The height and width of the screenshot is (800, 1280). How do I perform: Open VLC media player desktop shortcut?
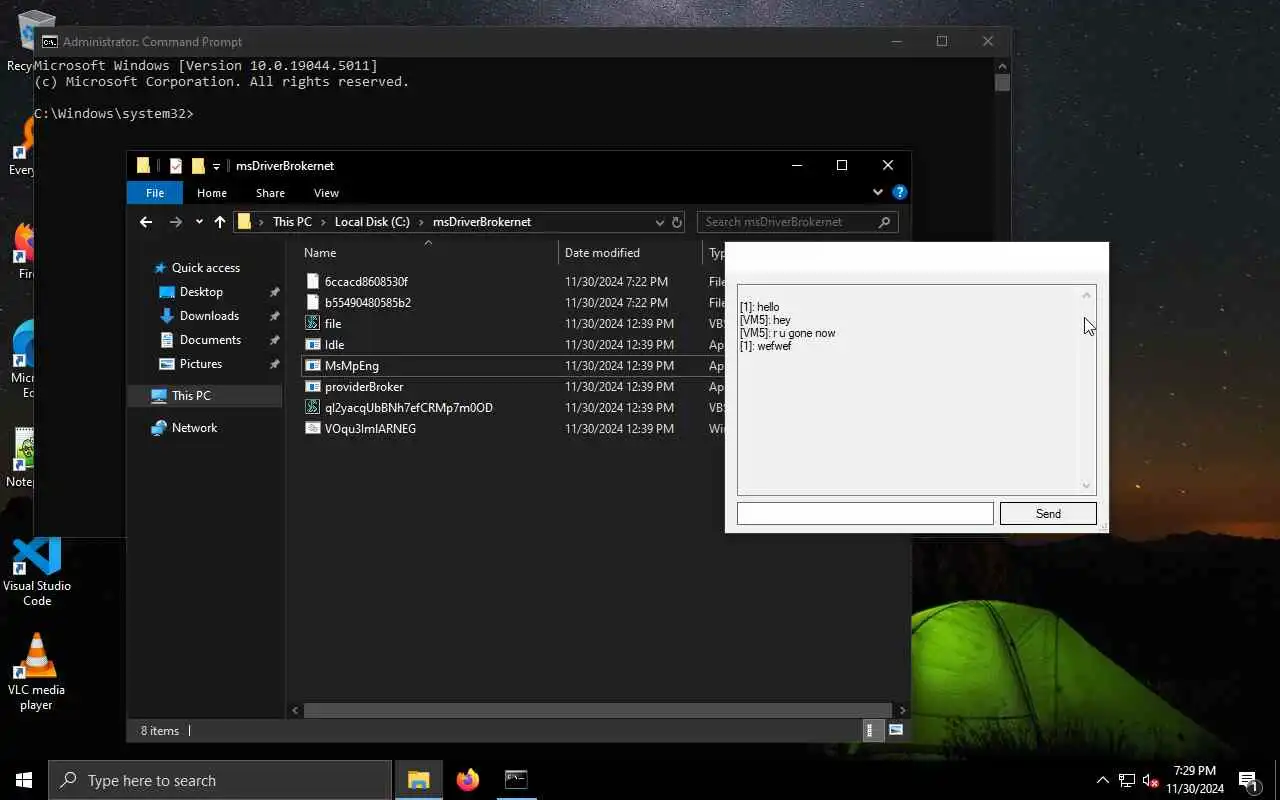(37, 672)
